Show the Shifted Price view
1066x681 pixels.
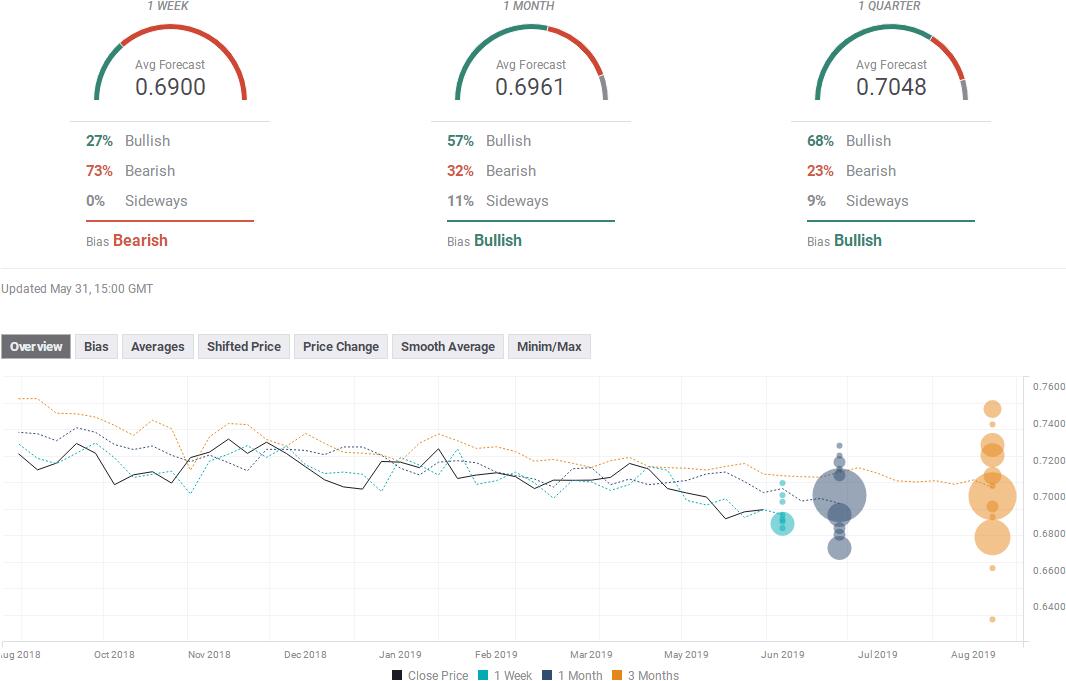point(243,347)
